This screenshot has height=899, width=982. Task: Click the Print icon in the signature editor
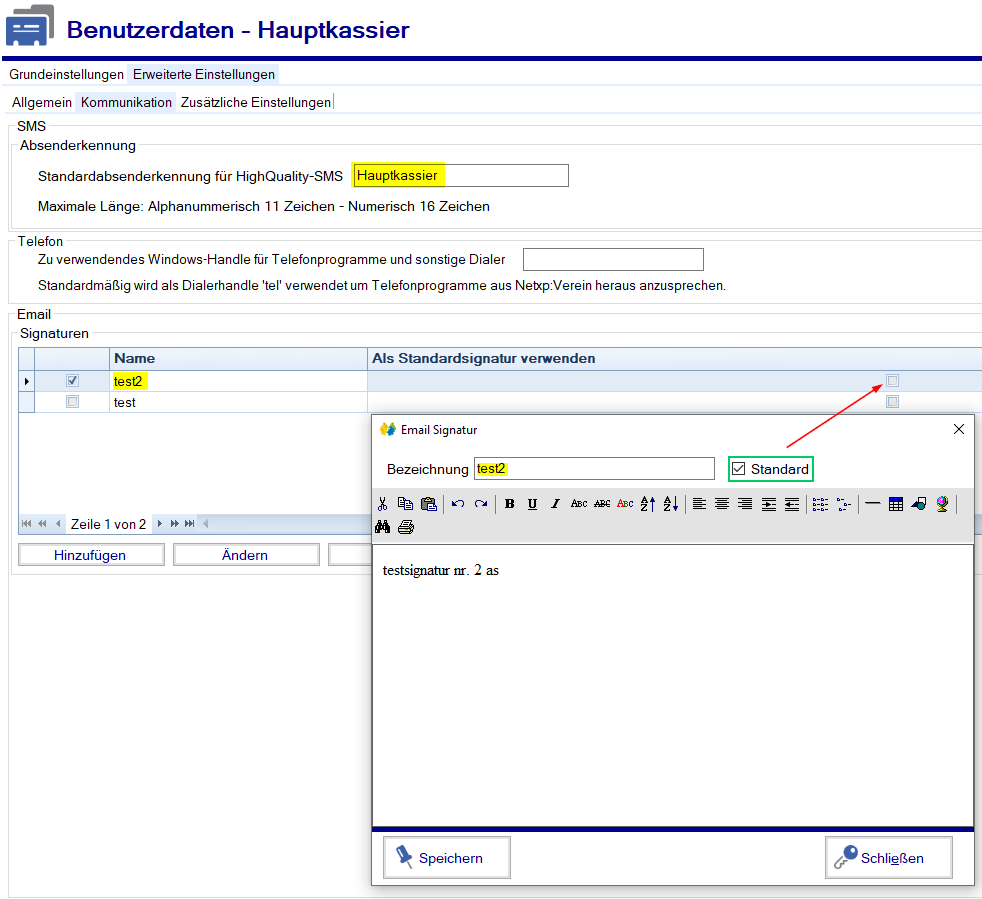click(406, 526)
